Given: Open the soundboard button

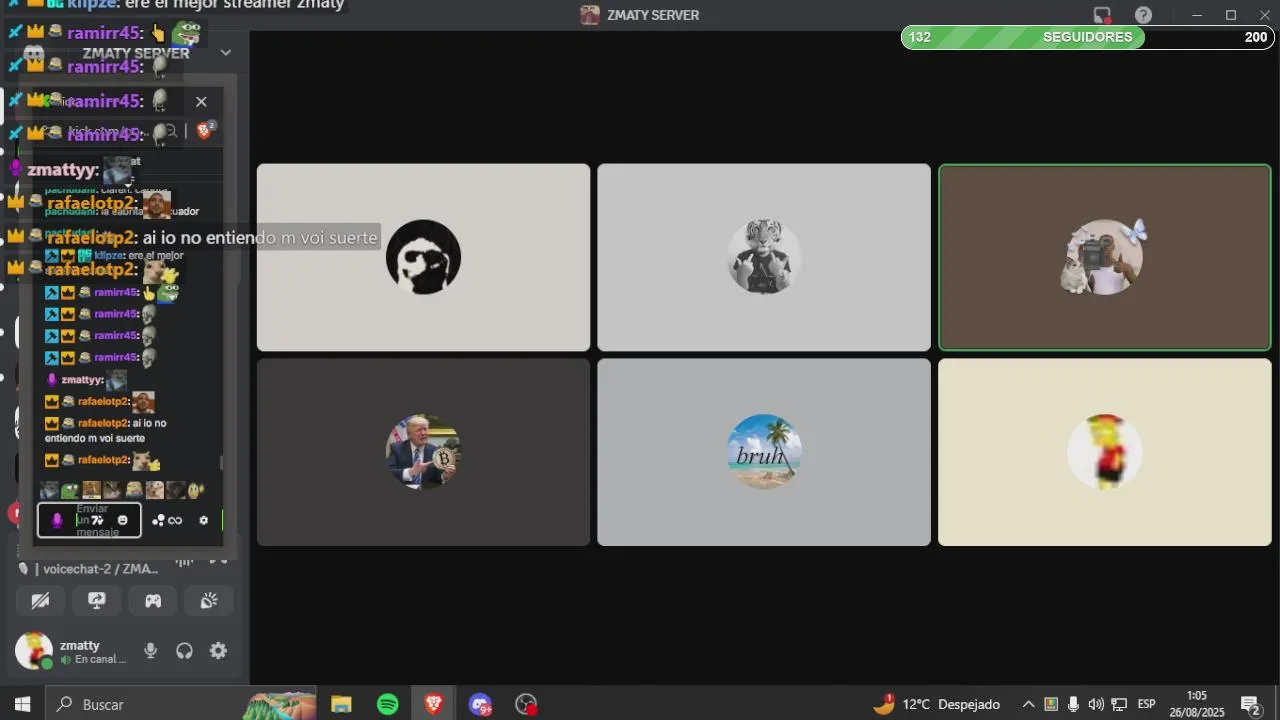Looking at the screenshot, I should point(209,601).
